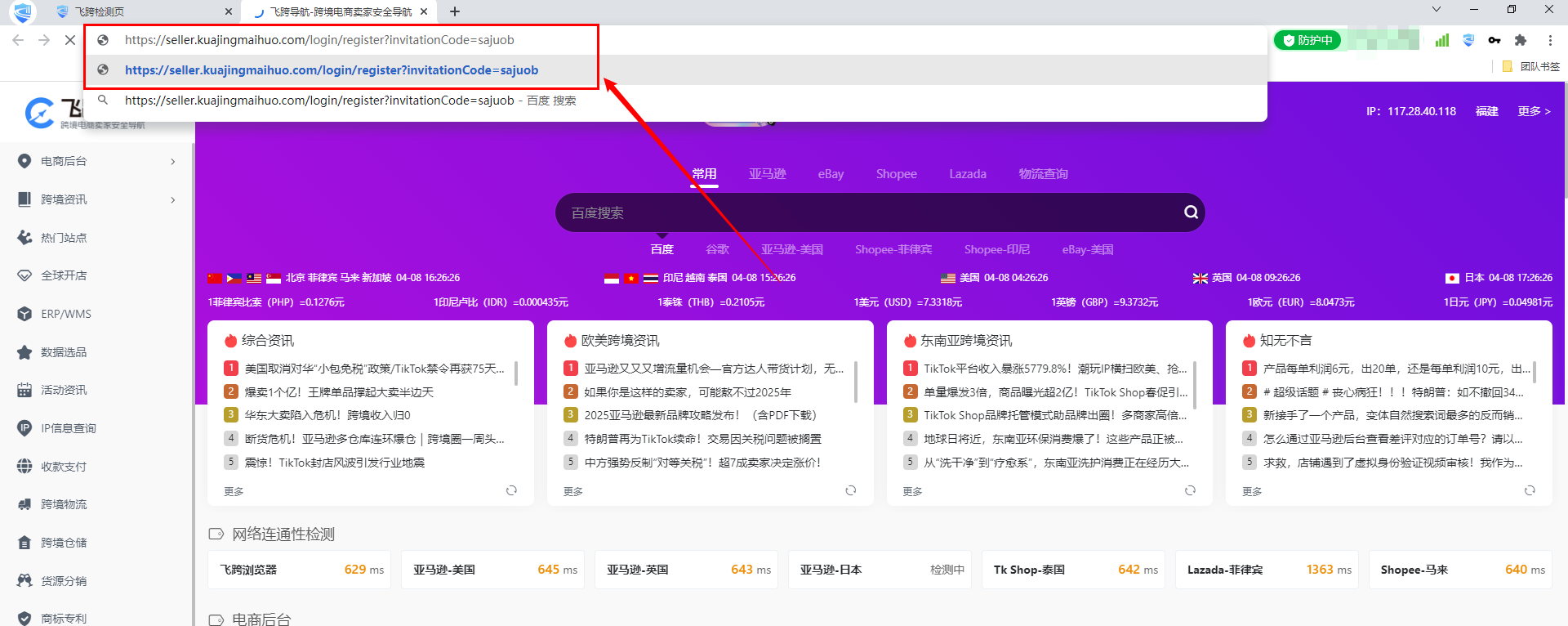Refresh the 综合资讯 news card

pos(511,490)
